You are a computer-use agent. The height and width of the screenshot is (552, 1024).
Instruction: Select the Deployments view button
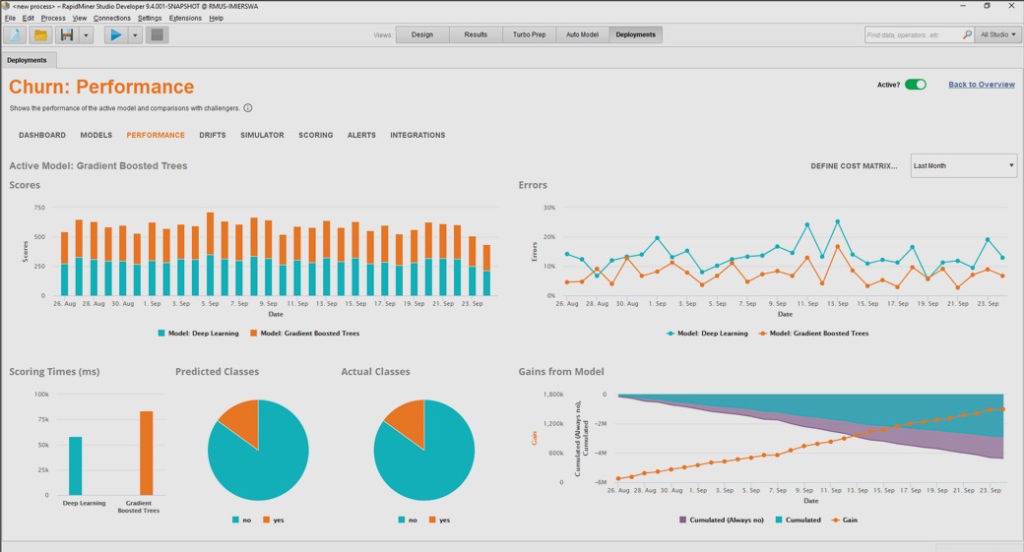point(635,35)
